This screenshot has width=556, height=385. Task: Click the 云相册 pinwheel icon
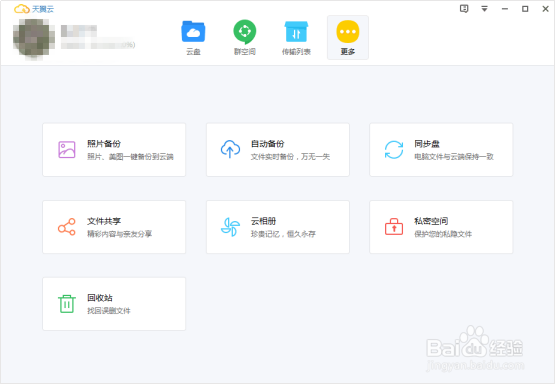[x=230, y=227]
